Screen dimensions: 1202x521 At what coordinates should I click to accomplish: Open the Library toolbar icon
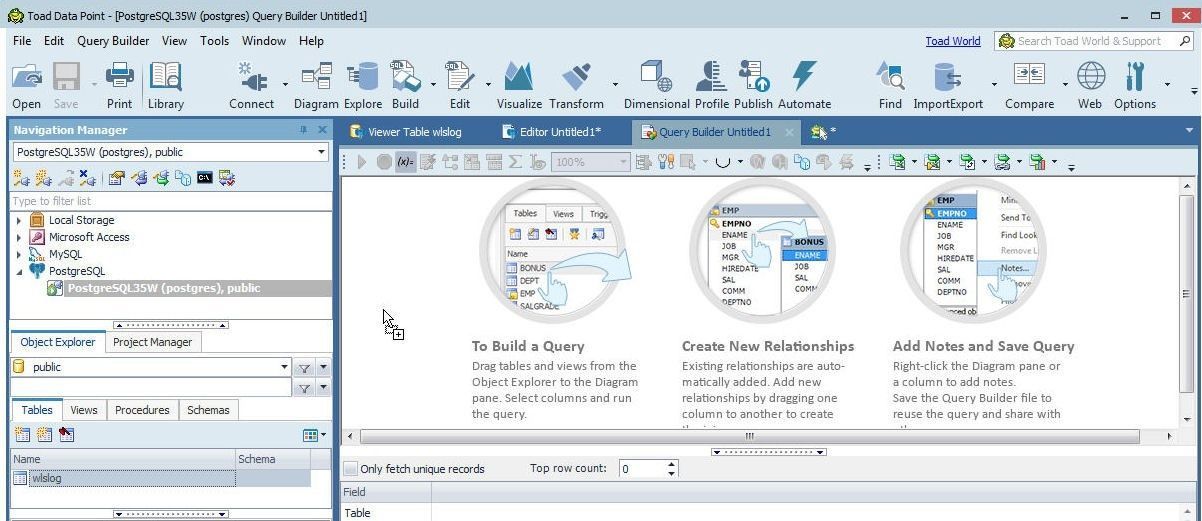[x=165, y=85]
